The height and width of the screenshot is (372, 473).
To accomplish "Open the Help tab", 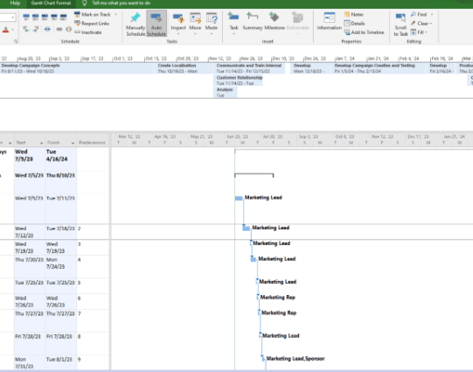I will [15, 3].
